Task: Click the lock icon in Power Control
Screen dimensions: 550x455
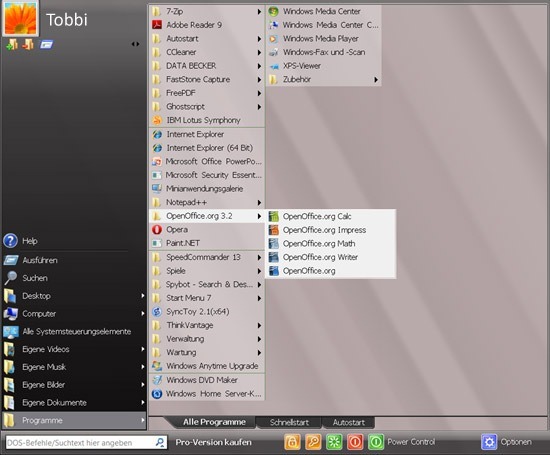Action: (292, 442)
